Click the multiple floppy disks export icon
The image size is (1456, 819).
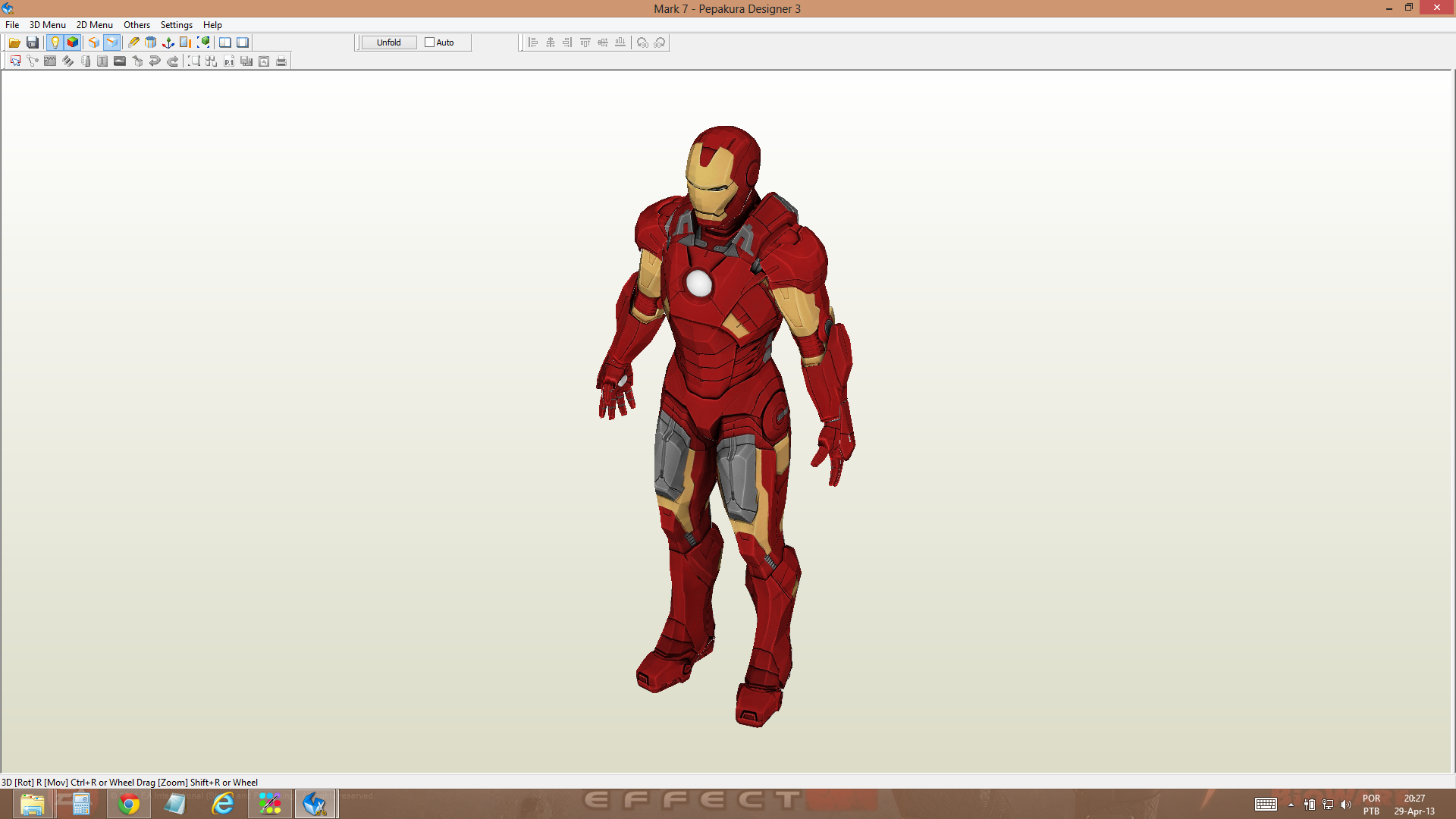click(246, 61)
